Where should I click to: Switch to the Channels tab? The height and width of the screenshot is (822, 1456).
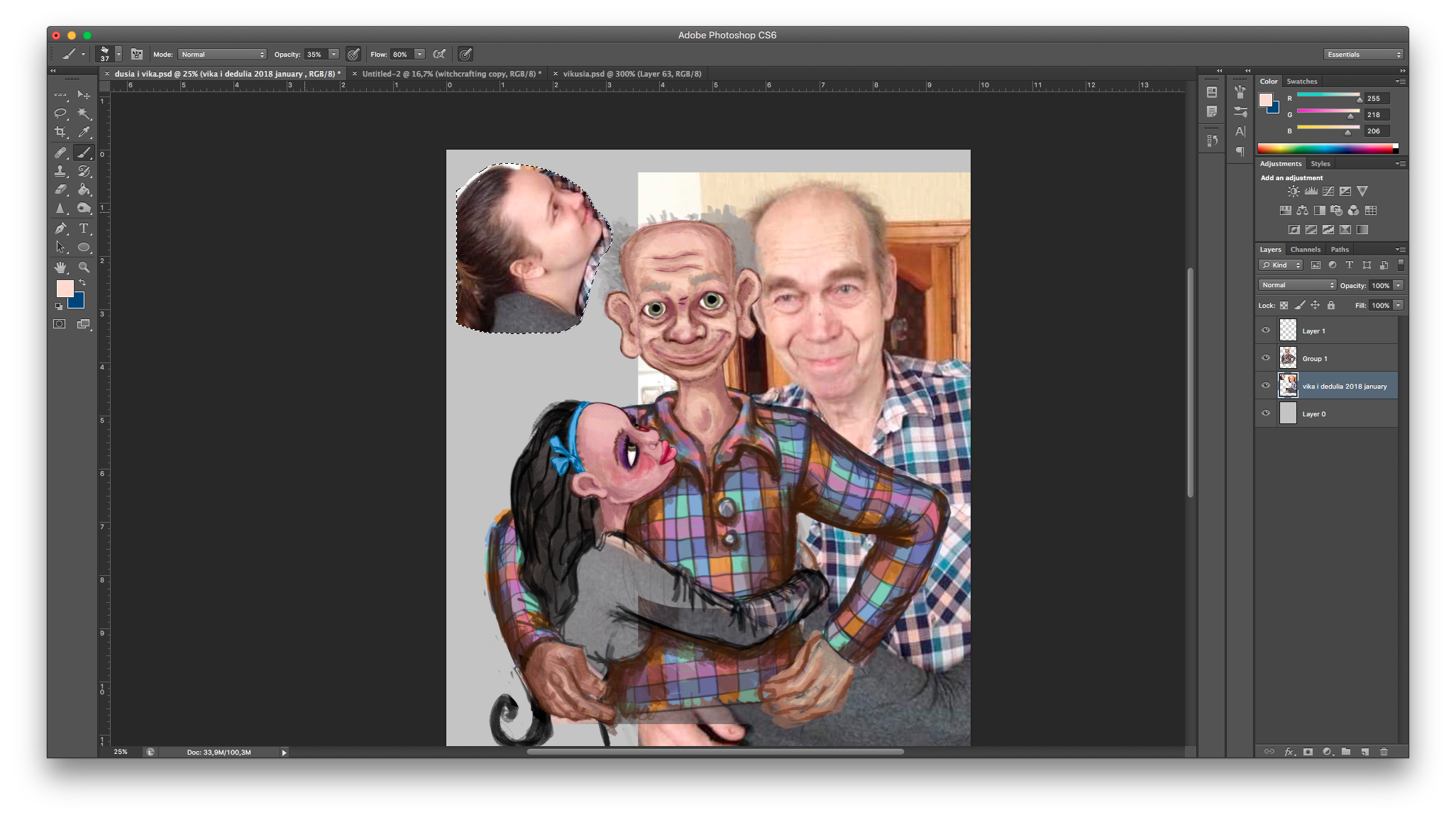click(1306, 250)
